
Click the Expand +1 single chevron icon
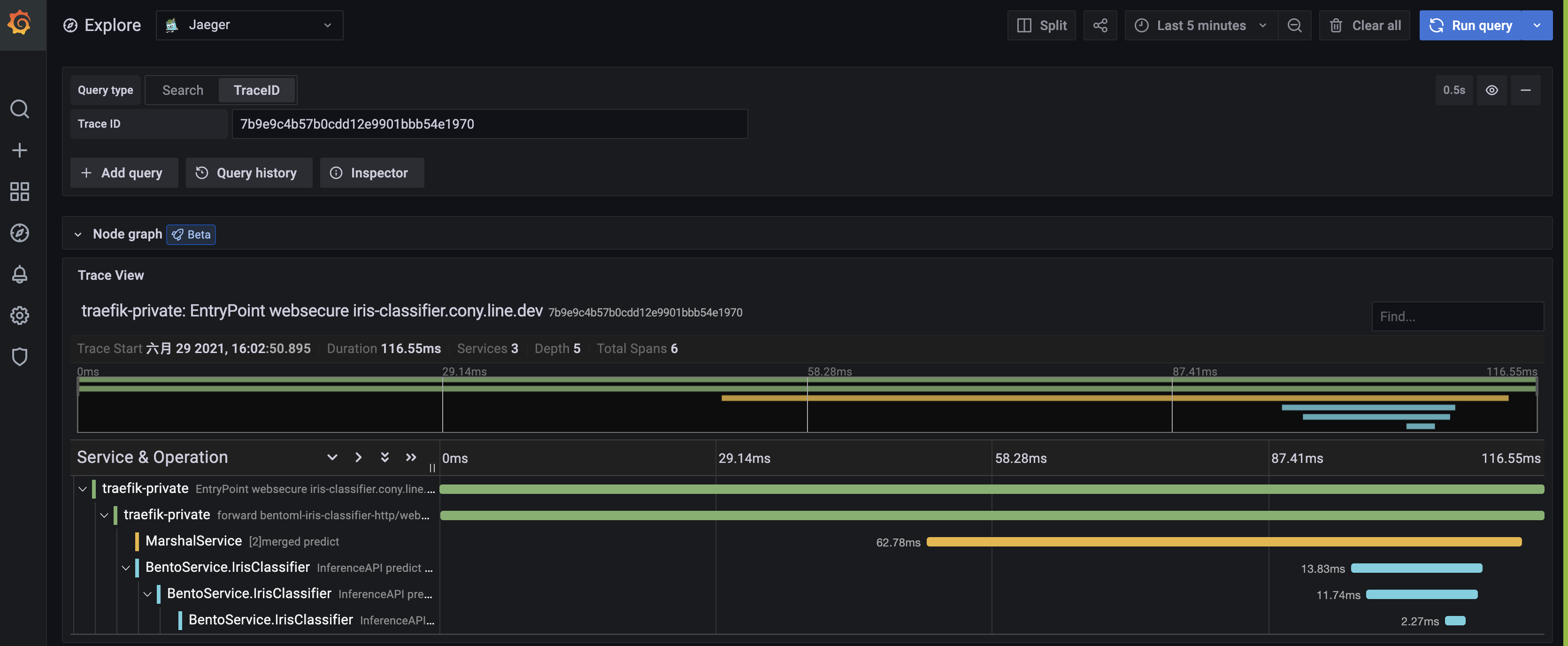tap(359, 457)
